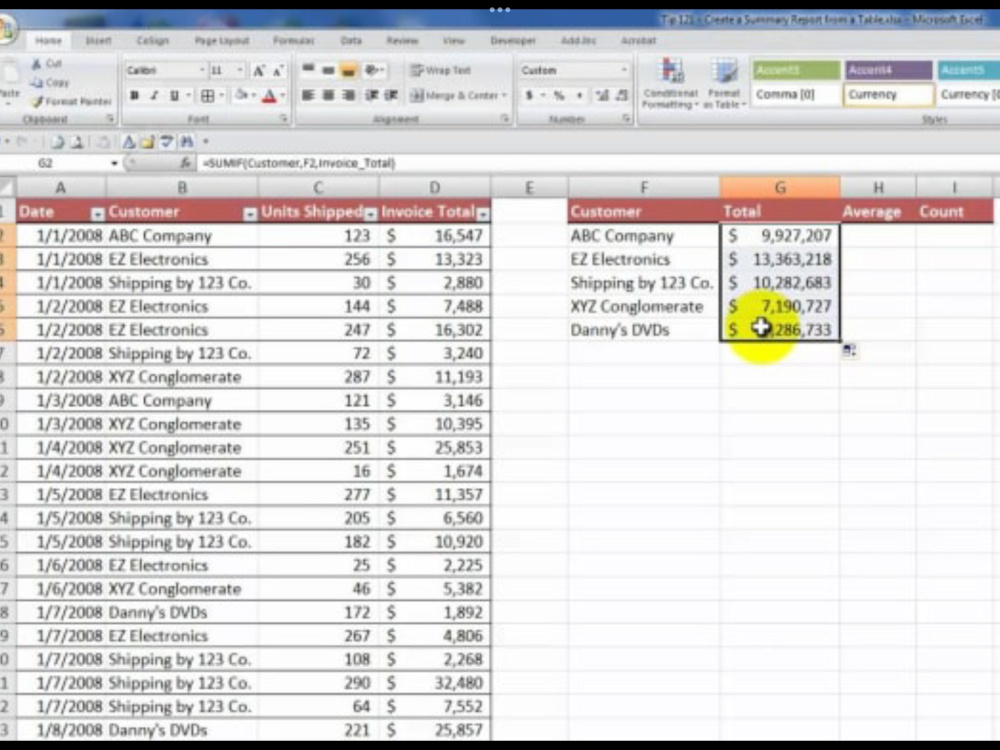This screenshot has height=750, width=1000.
Task: Apply comma style format
Action: (x=579, y=96)
